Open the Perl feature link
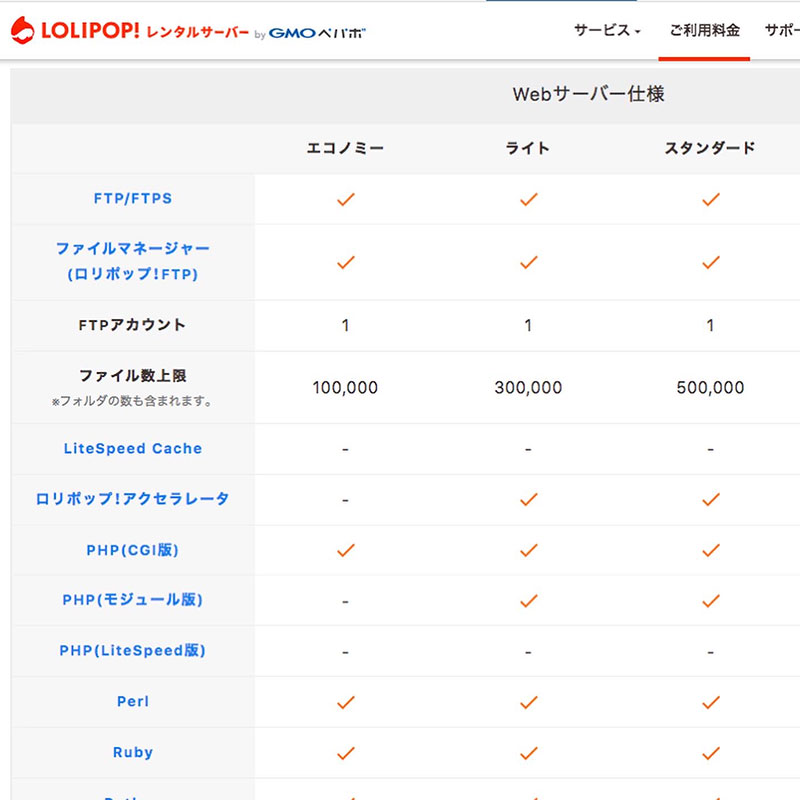The width and height of the screenshot is (800, 800). (133, 702)
